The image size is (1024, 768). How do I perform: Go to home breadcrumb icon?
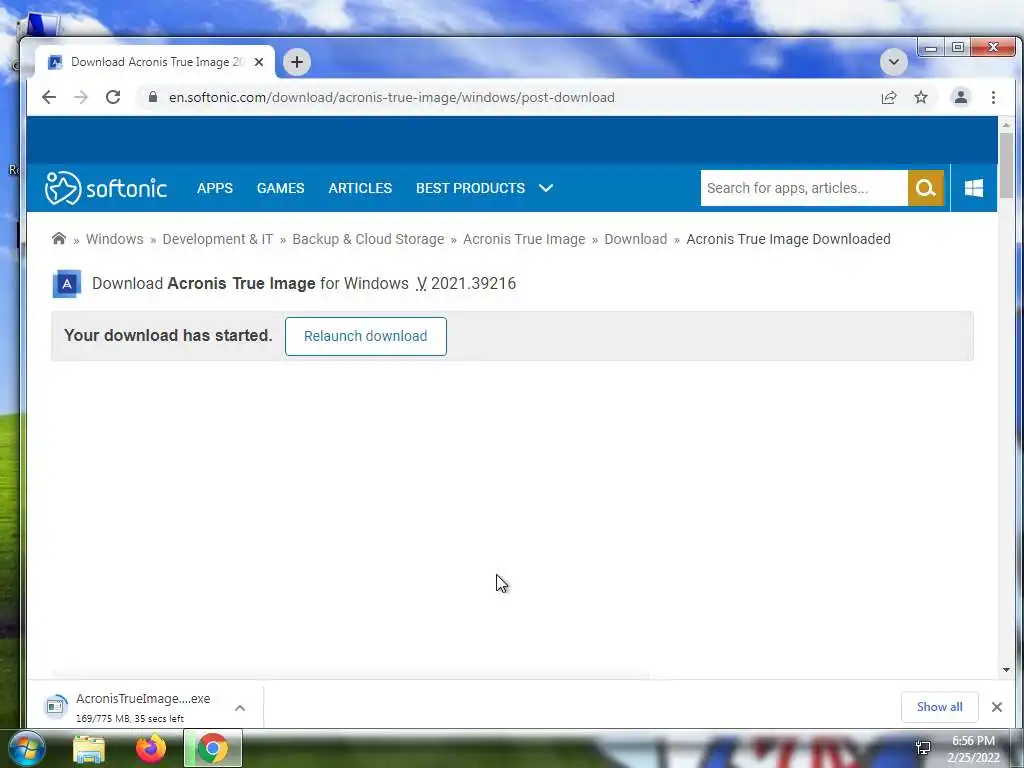[x=59, y=238]
